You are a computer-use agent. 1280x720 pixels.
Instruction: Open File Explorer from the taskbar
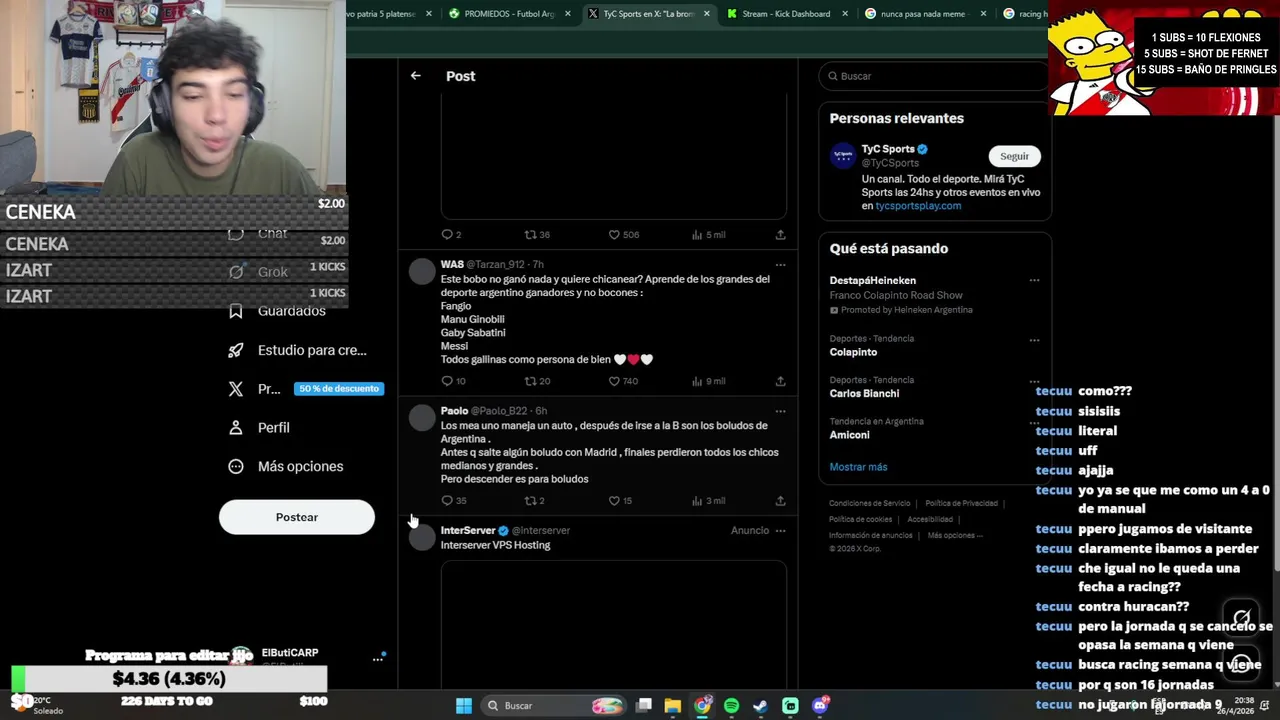click(672, 706)
